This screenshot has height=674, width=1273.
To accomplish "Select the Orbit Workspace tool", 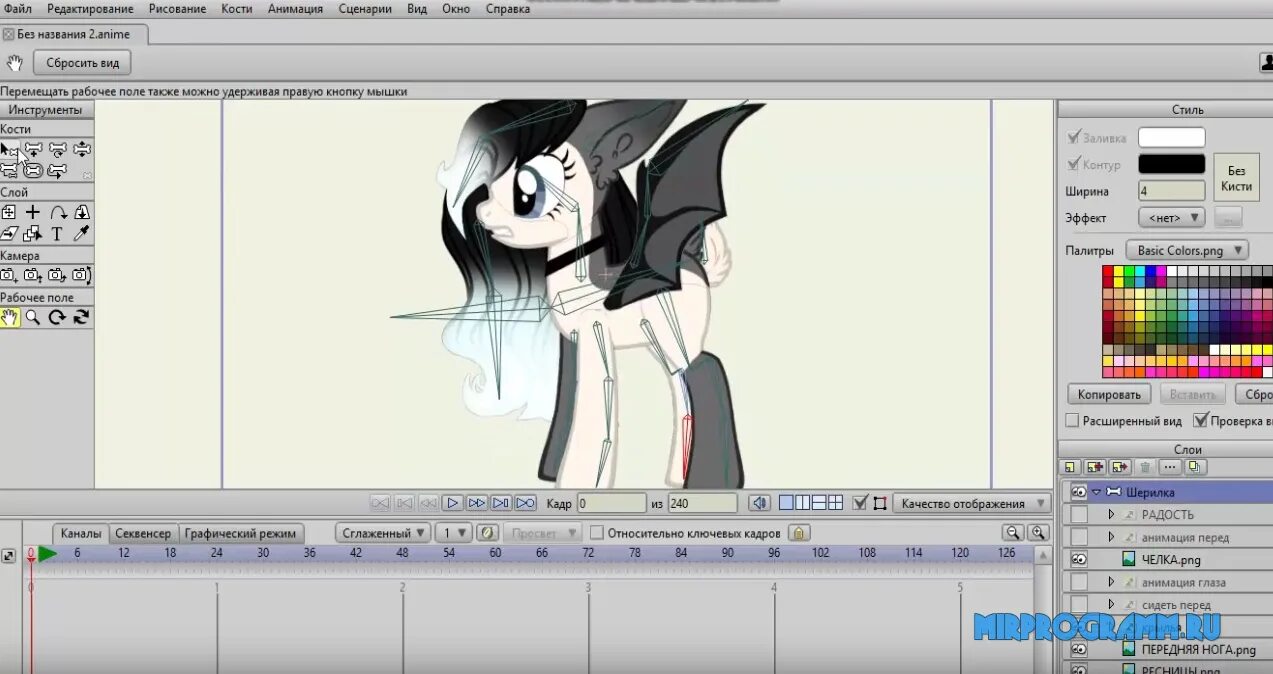I will coord(82,317).
